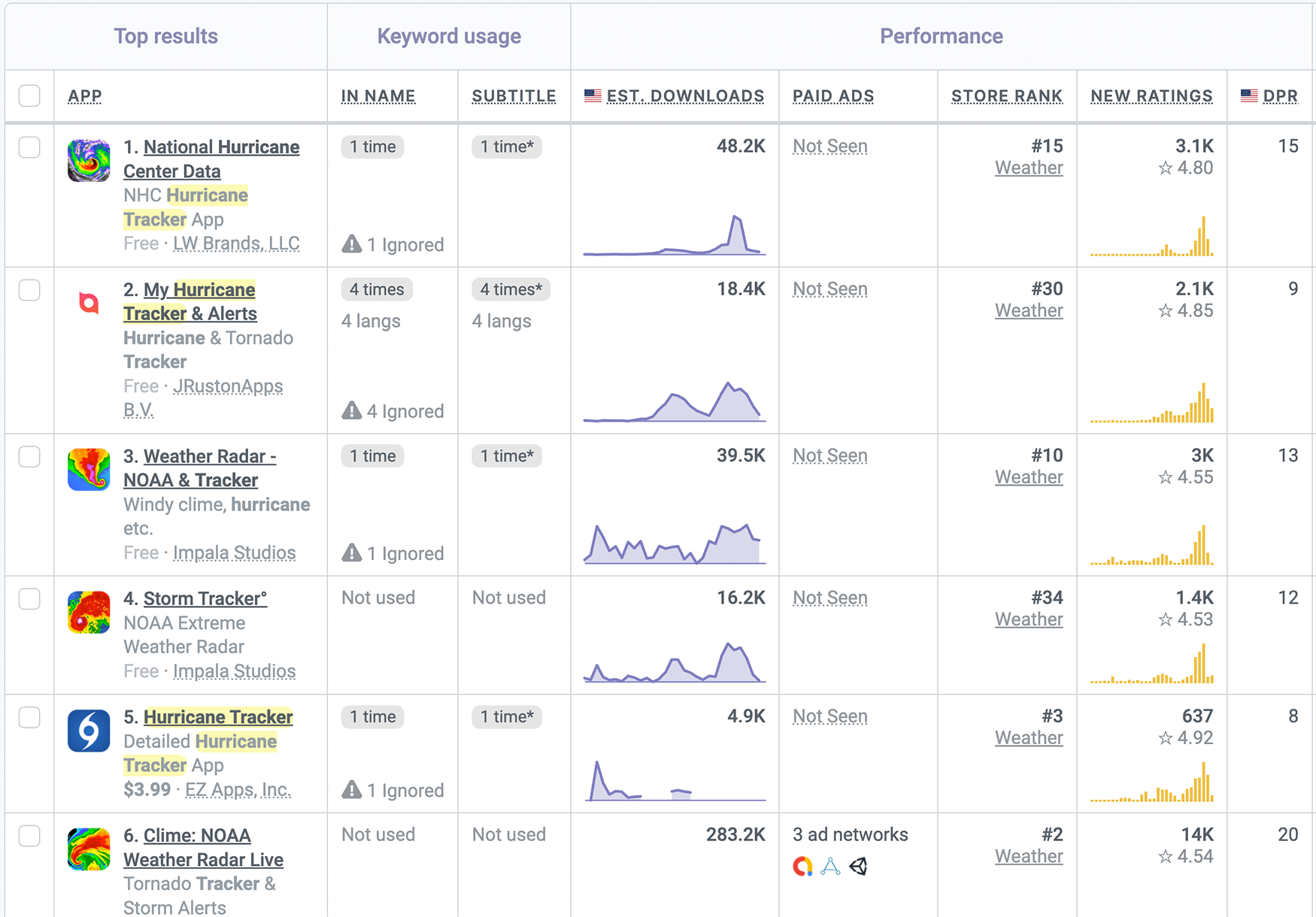Sort by PAID ADS column header
1316x917 pixels.
[833, 96]
